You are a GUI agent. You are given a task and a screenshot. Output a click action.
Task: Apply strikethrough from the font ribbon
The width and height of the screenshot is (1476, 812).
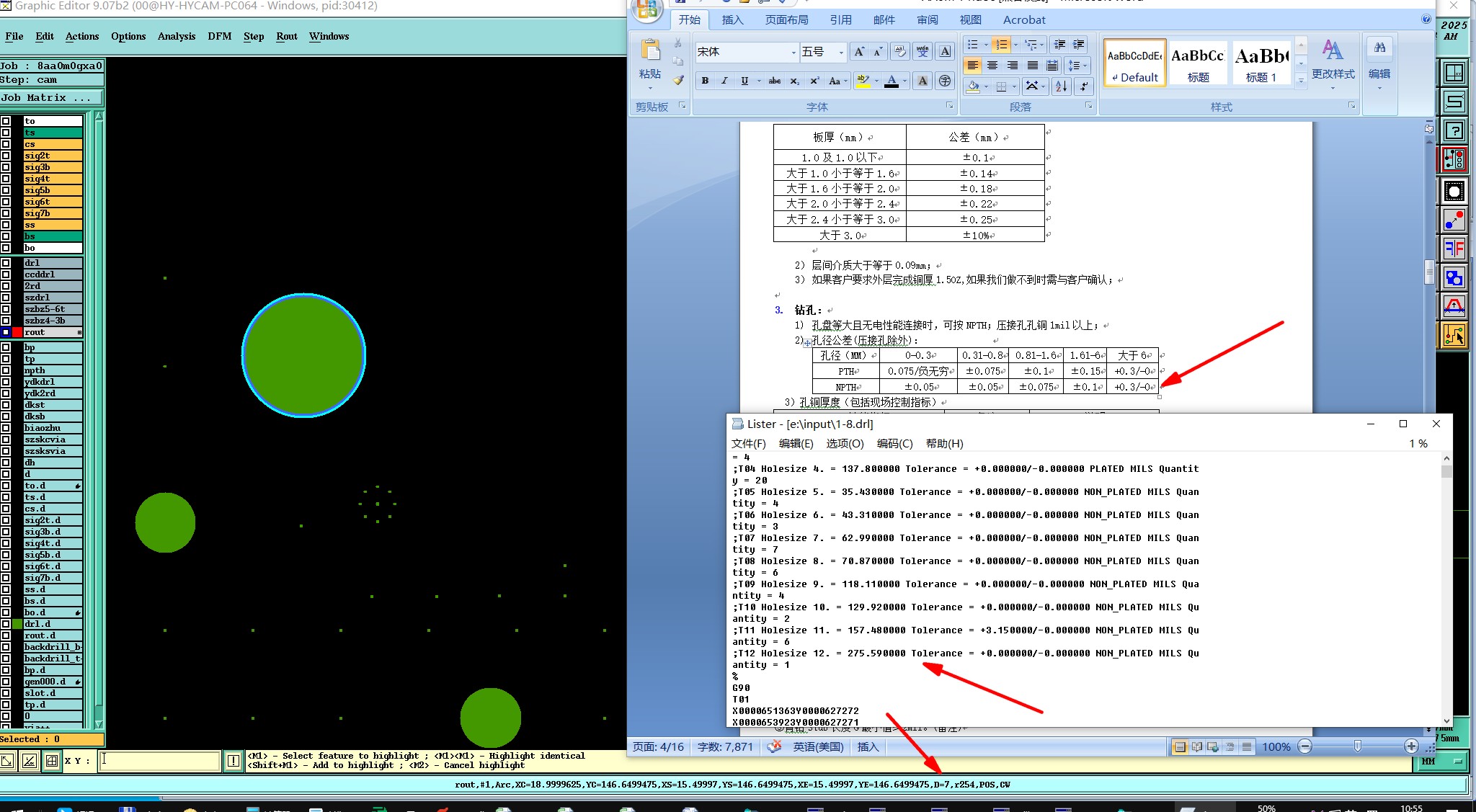(775, 81)
